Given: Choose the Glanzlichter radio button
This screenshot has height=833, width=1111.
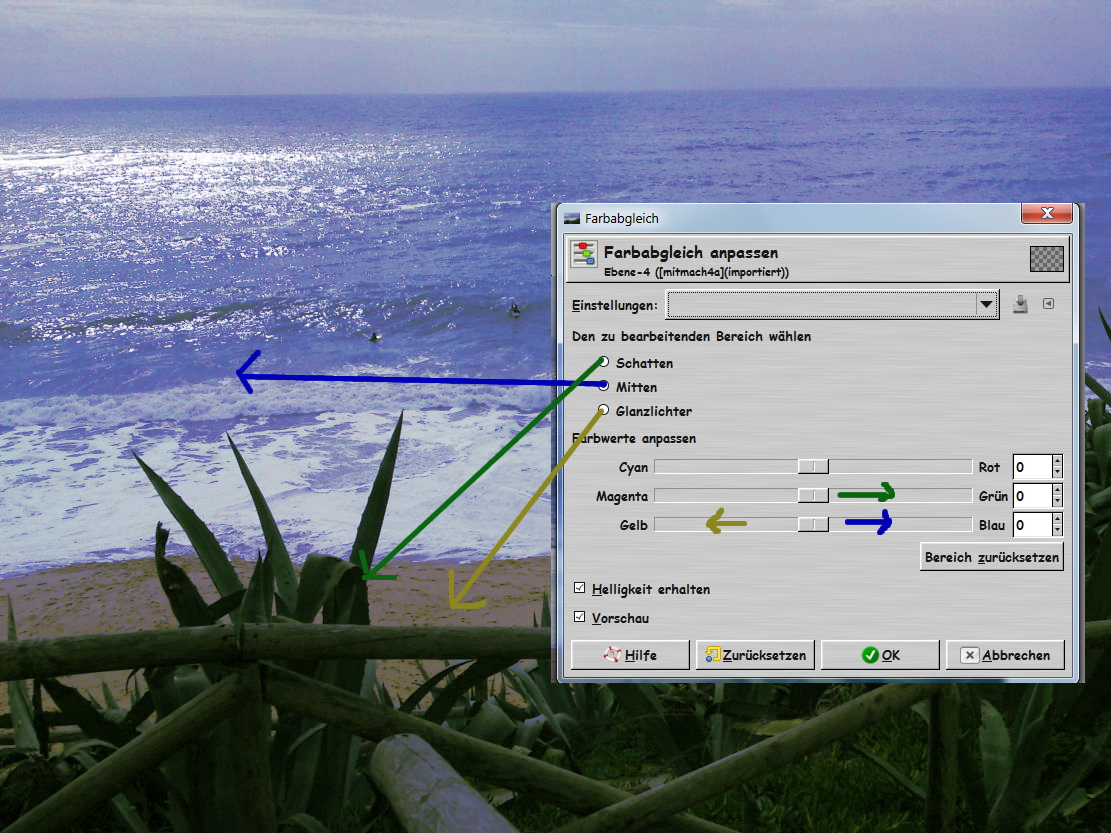Looking at the screenshot, I should click(604, 410).
